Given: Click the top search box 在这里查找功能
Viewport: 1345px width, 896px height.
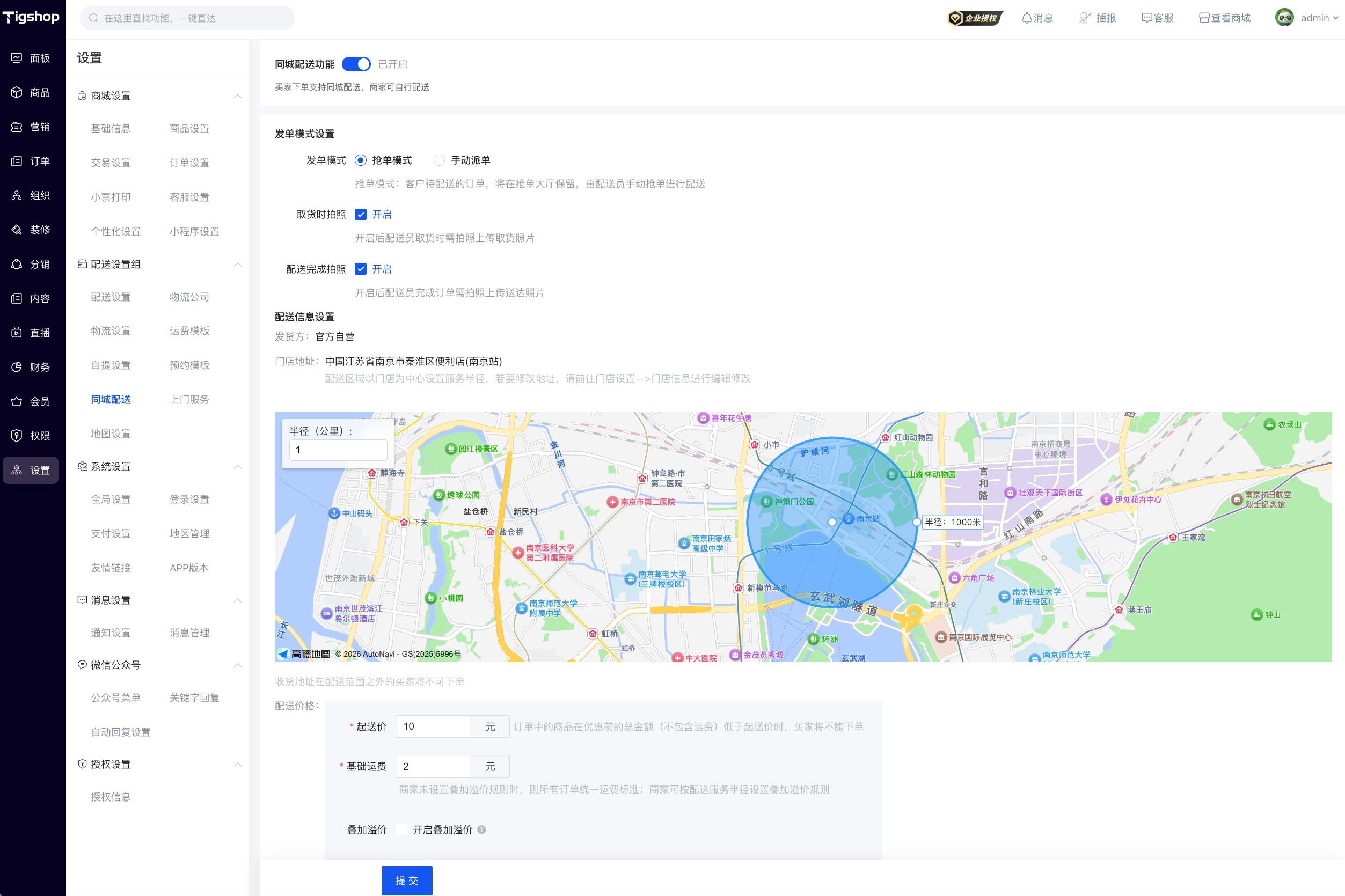Looking at the screenshot, I should pyautogui.click(x=187, y=18).
